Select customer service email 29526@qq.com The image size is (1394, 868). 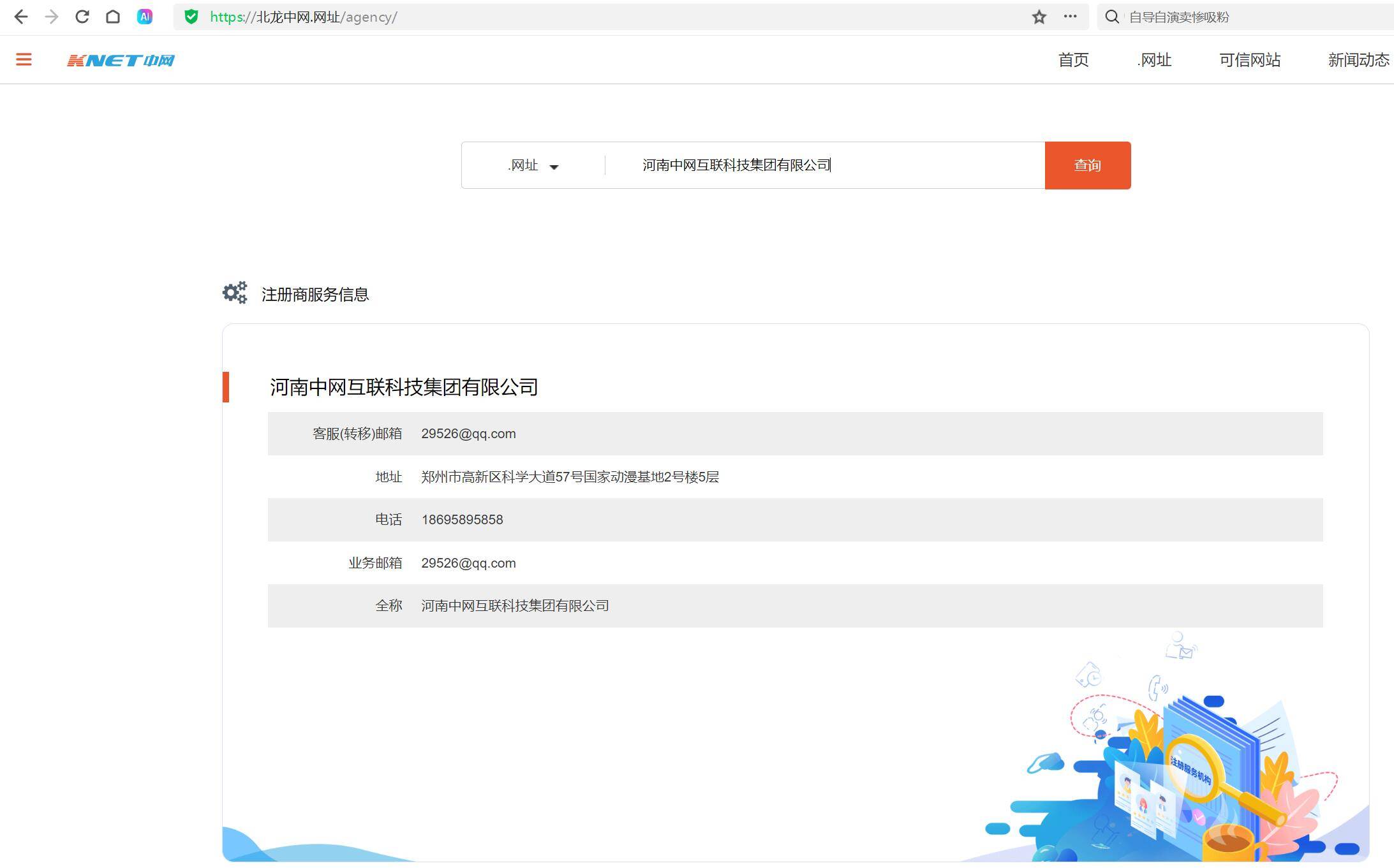pos(468,434)
